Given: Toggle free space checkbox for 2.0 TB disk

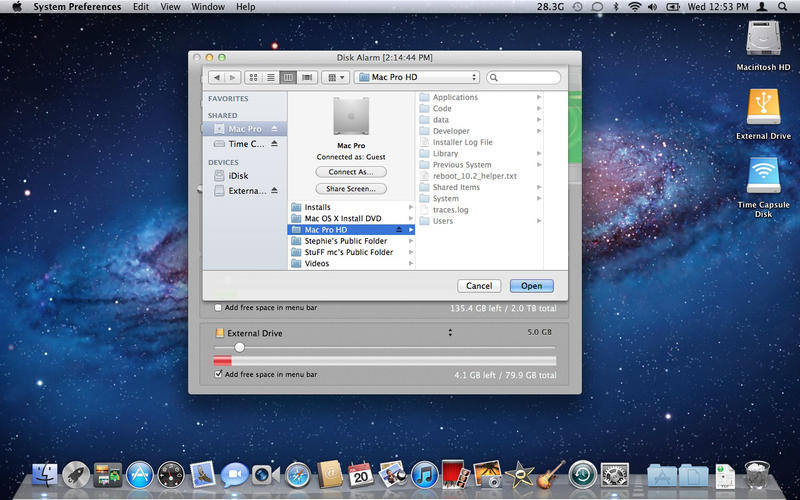Looking at the screenshot, I should 218,308.
